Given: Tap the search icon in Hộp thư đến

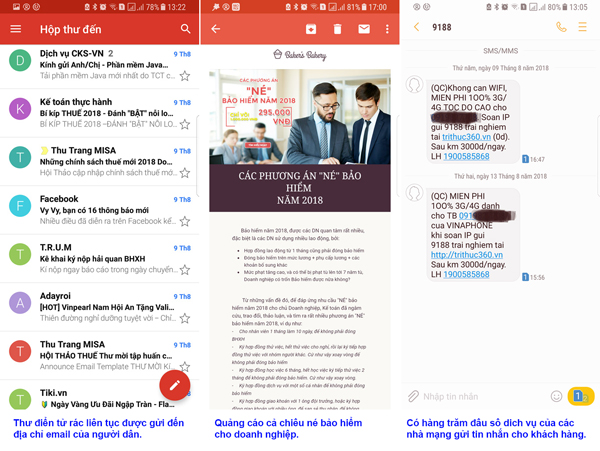Looking at the screenshot, I should (185, 29).
